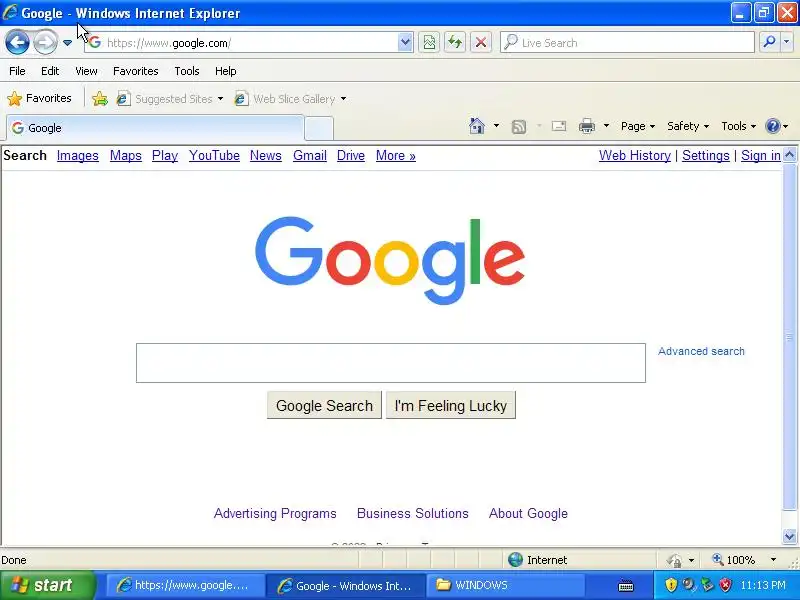Click the Live Search magnifier button
This screenshot has height=600, width=800.
tap(769, 43)
